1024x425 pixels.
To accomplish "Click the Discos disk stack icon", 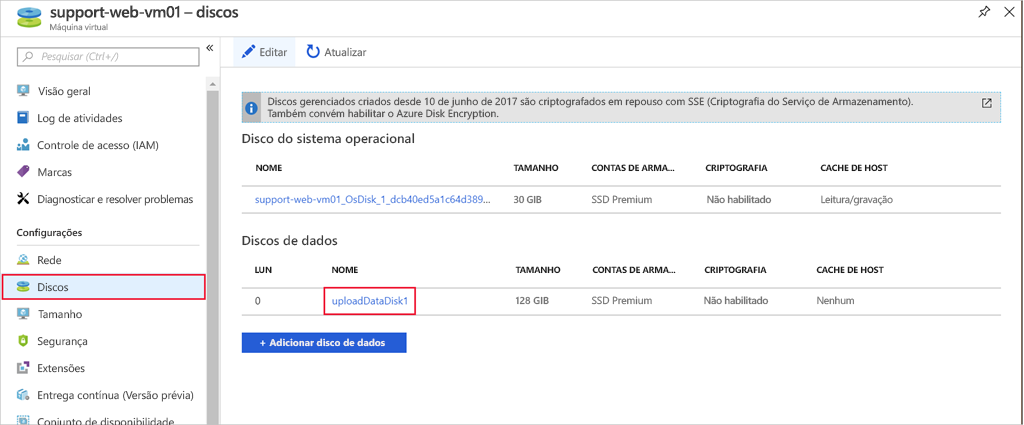I will tap(24, 287).
